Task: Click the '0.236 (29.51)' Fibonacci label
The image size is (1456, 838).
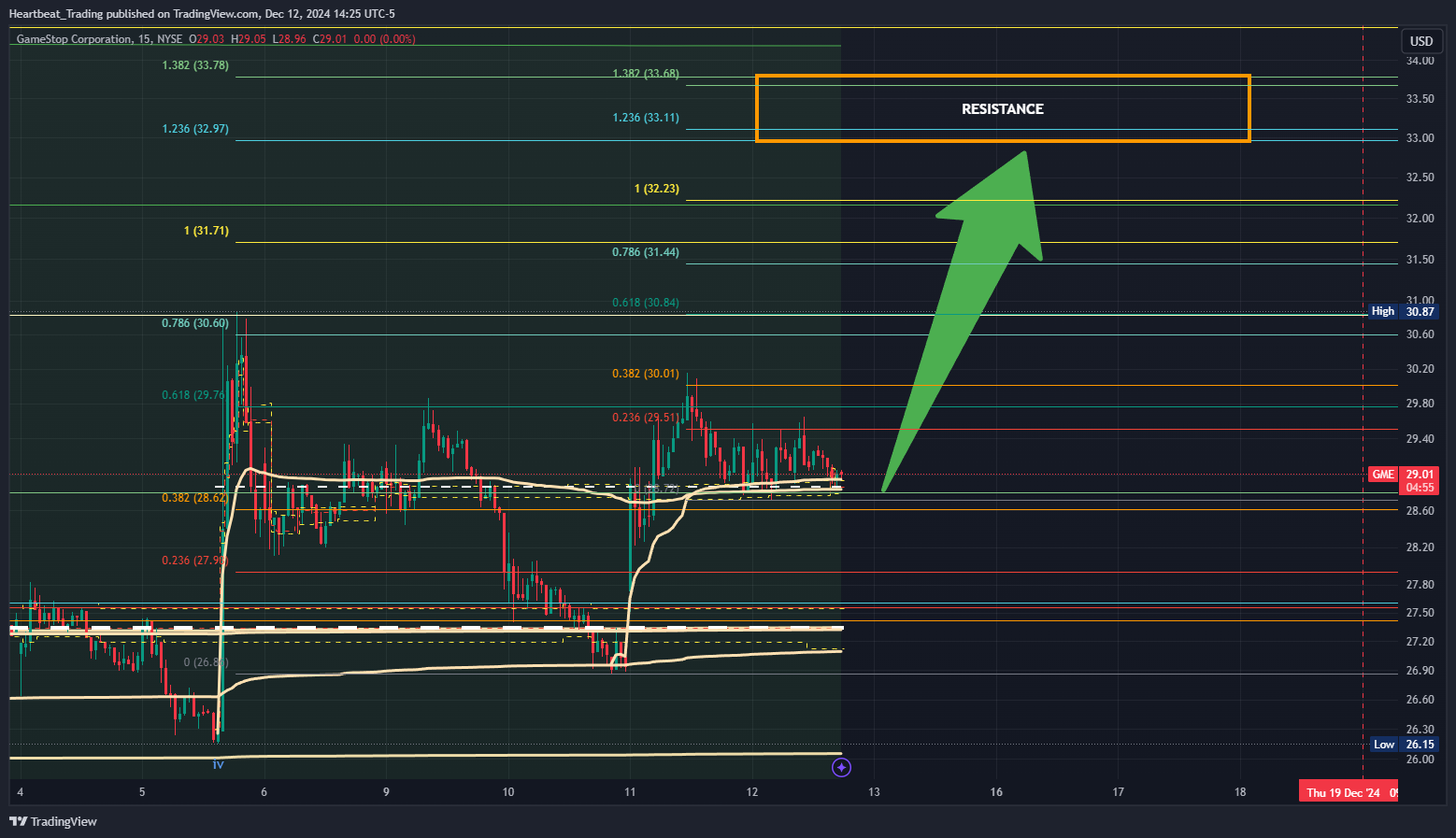Action: [x=646, y=418]
